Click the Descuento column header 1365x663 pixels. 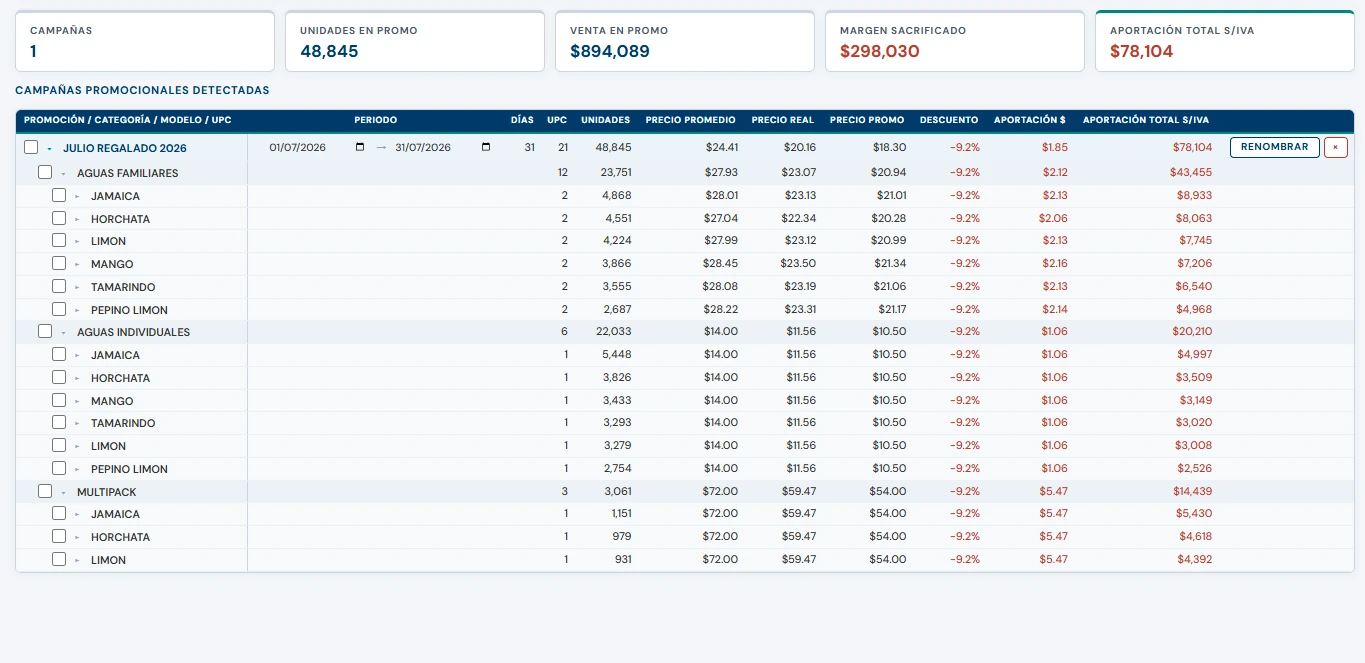point(949,120)
